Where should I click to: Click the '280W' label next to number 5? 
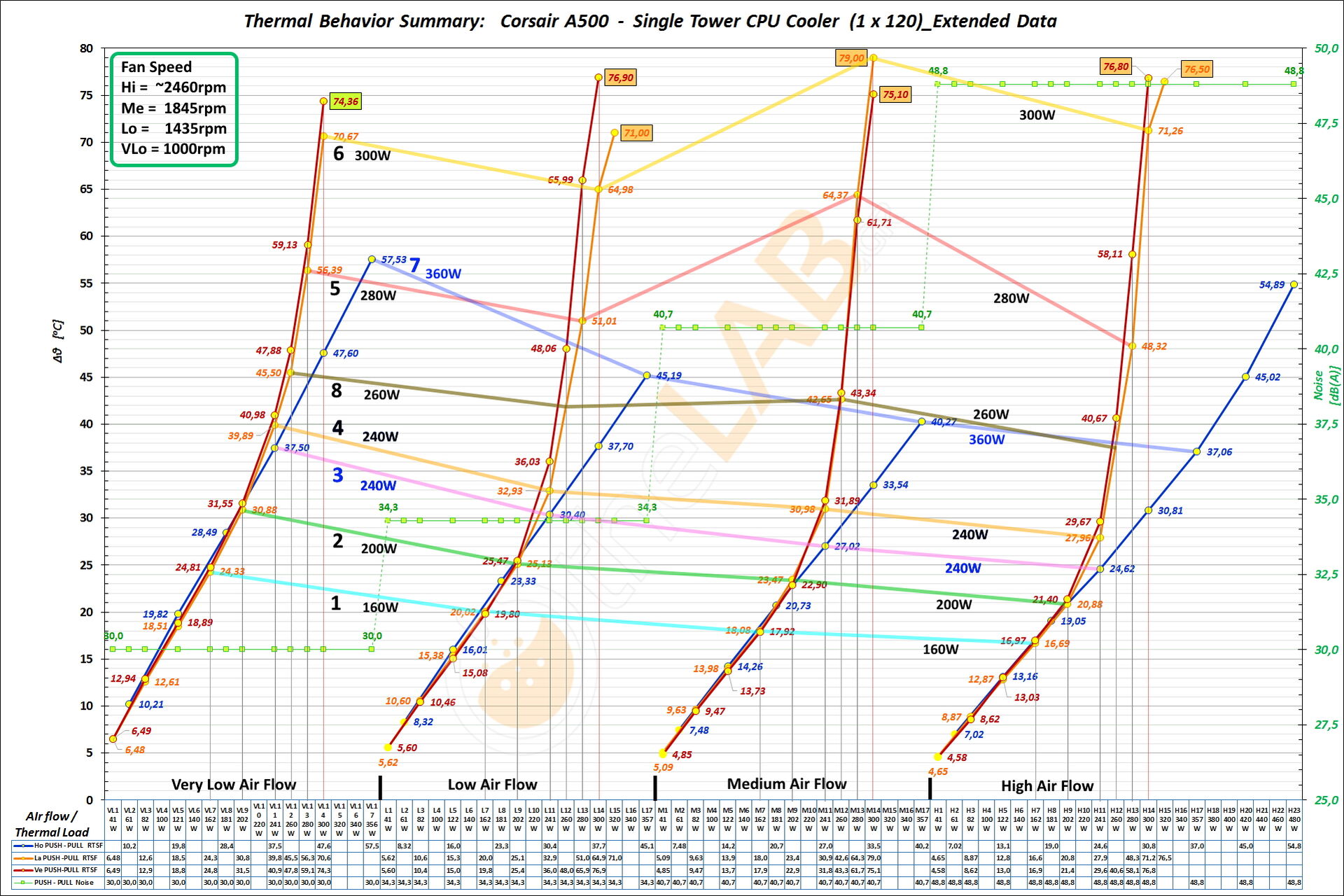(x=378, y=295)
